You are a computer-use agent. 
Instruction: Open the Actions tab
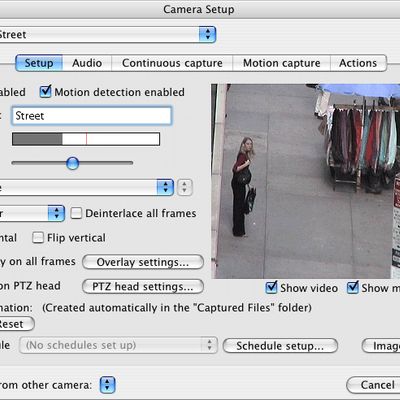pyautogui.click(x=358, y=63)
